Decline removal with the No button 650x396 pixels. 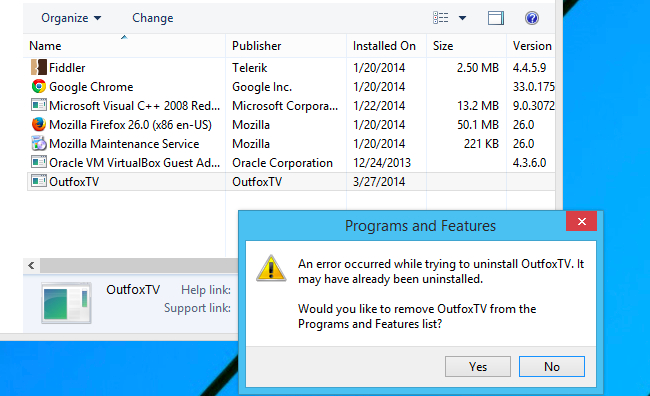(552, 367)
